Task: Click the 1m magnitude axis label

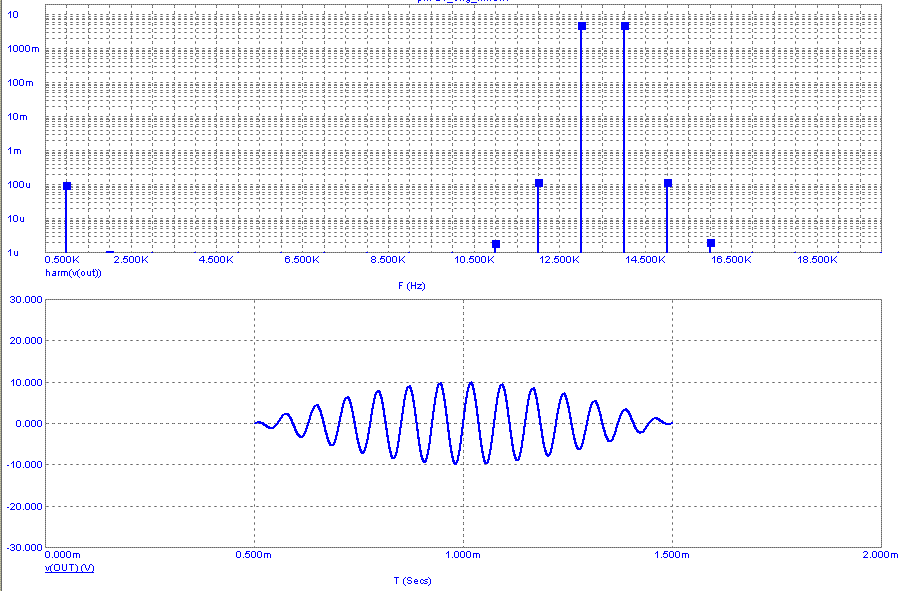Action: coord(14,150)
